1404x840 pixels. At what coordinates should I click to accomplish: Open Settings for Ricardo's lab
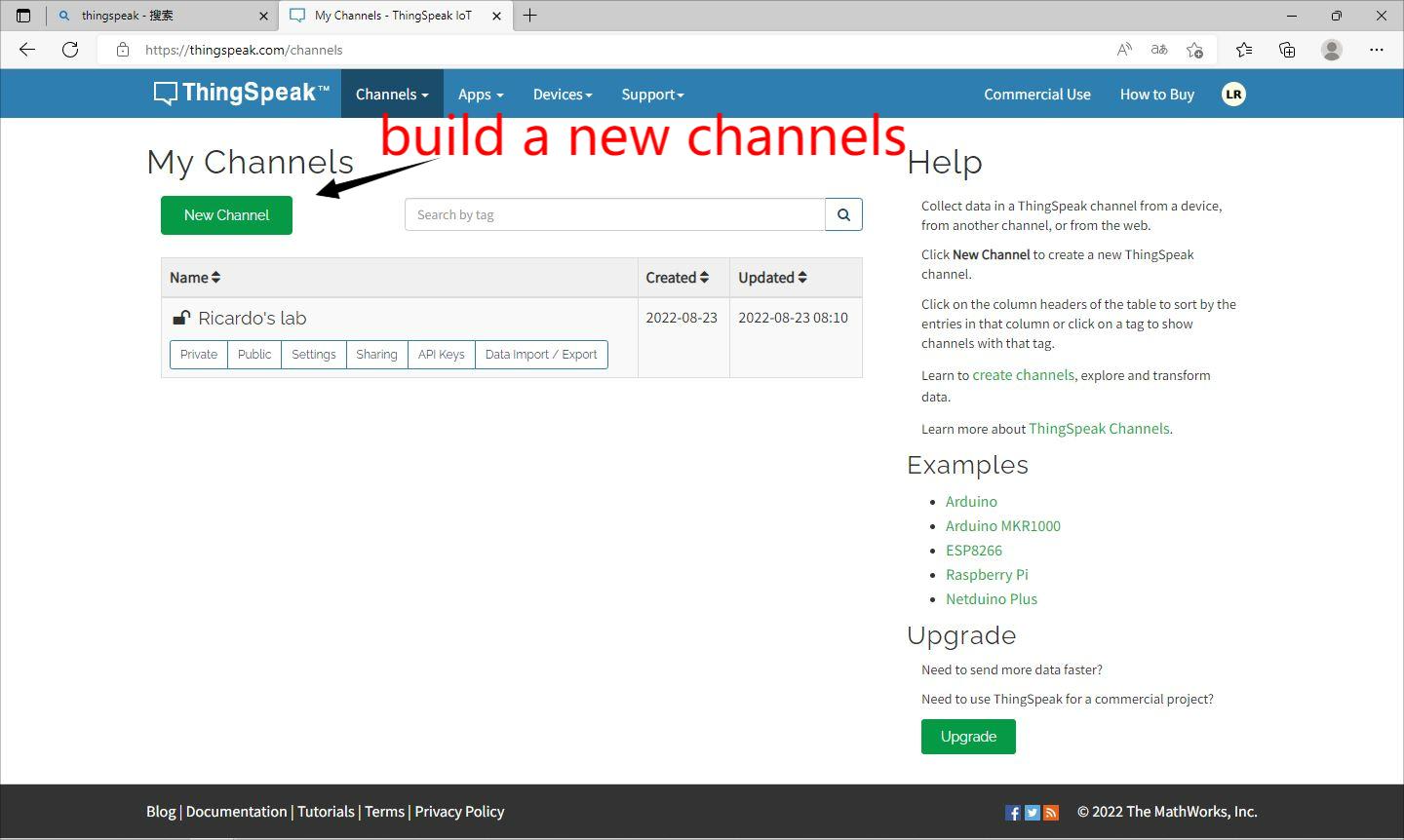[x=314, y=355]
